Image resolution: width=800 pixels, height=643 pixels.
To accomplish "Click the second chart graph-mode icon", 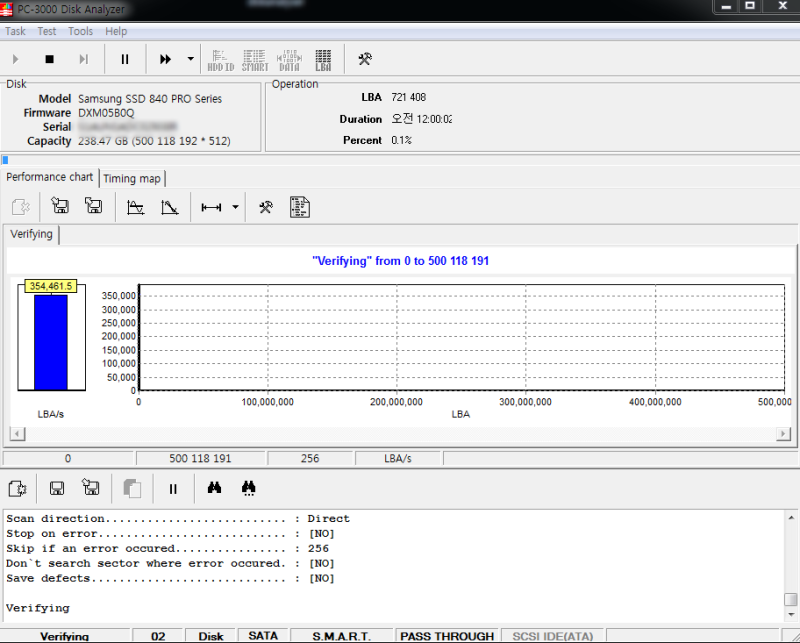I will 169,207.
